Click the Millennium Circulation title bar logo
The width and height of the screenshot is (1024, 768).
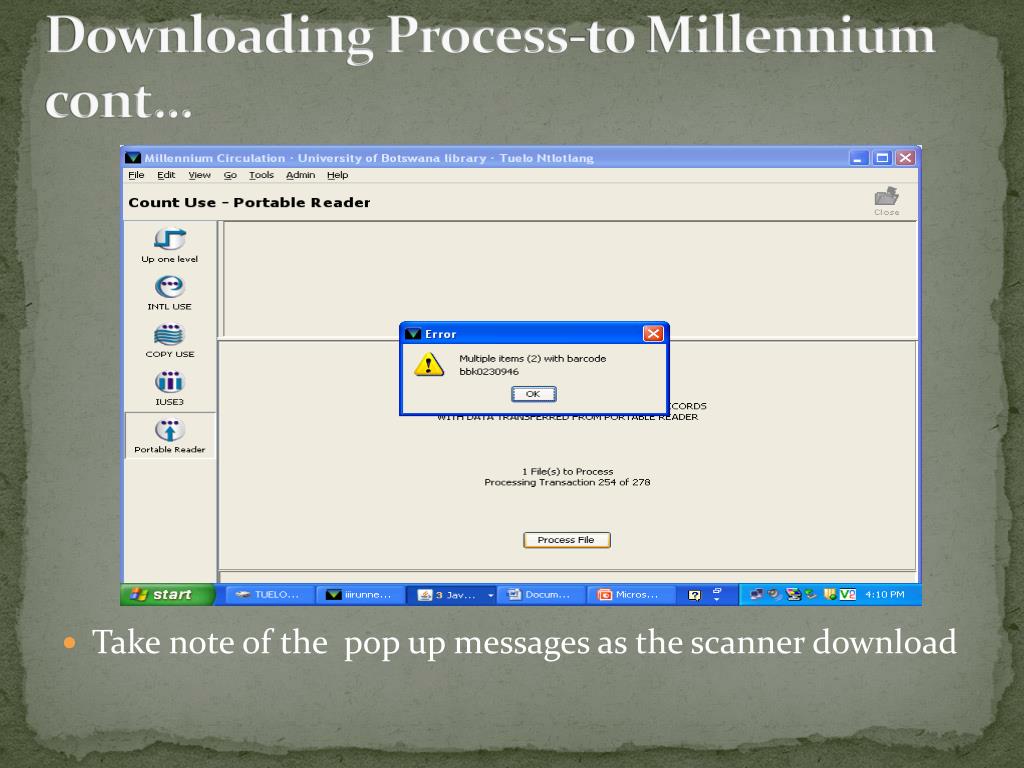point(133,158)
